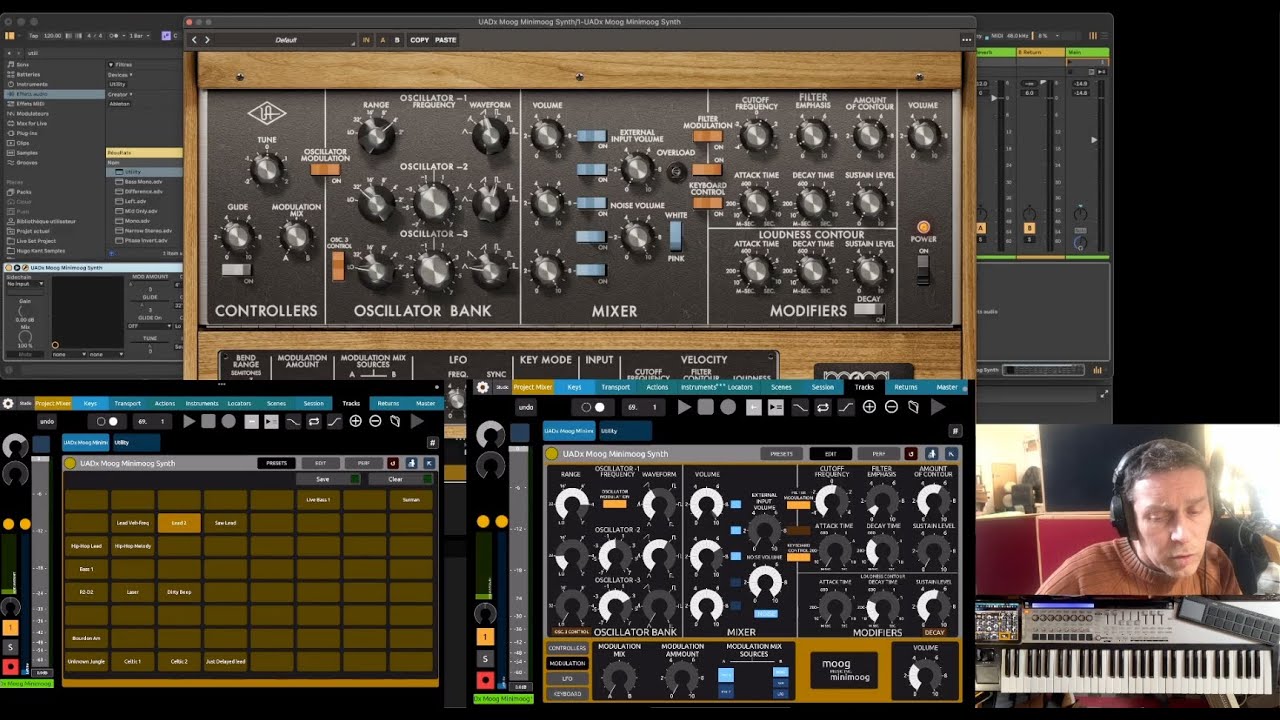Click plus circle icon in preset grid controller
Image resolution: width=1280 pixels, height=720 pixels.
355,422
